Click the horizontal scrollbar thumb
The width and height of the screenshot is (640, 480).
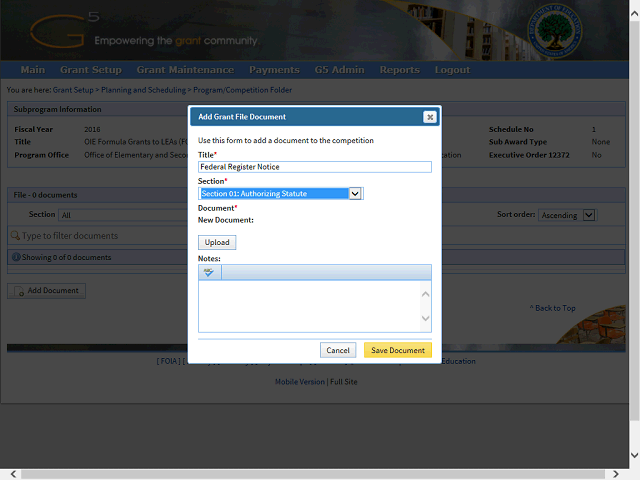(x=313, y=474)
